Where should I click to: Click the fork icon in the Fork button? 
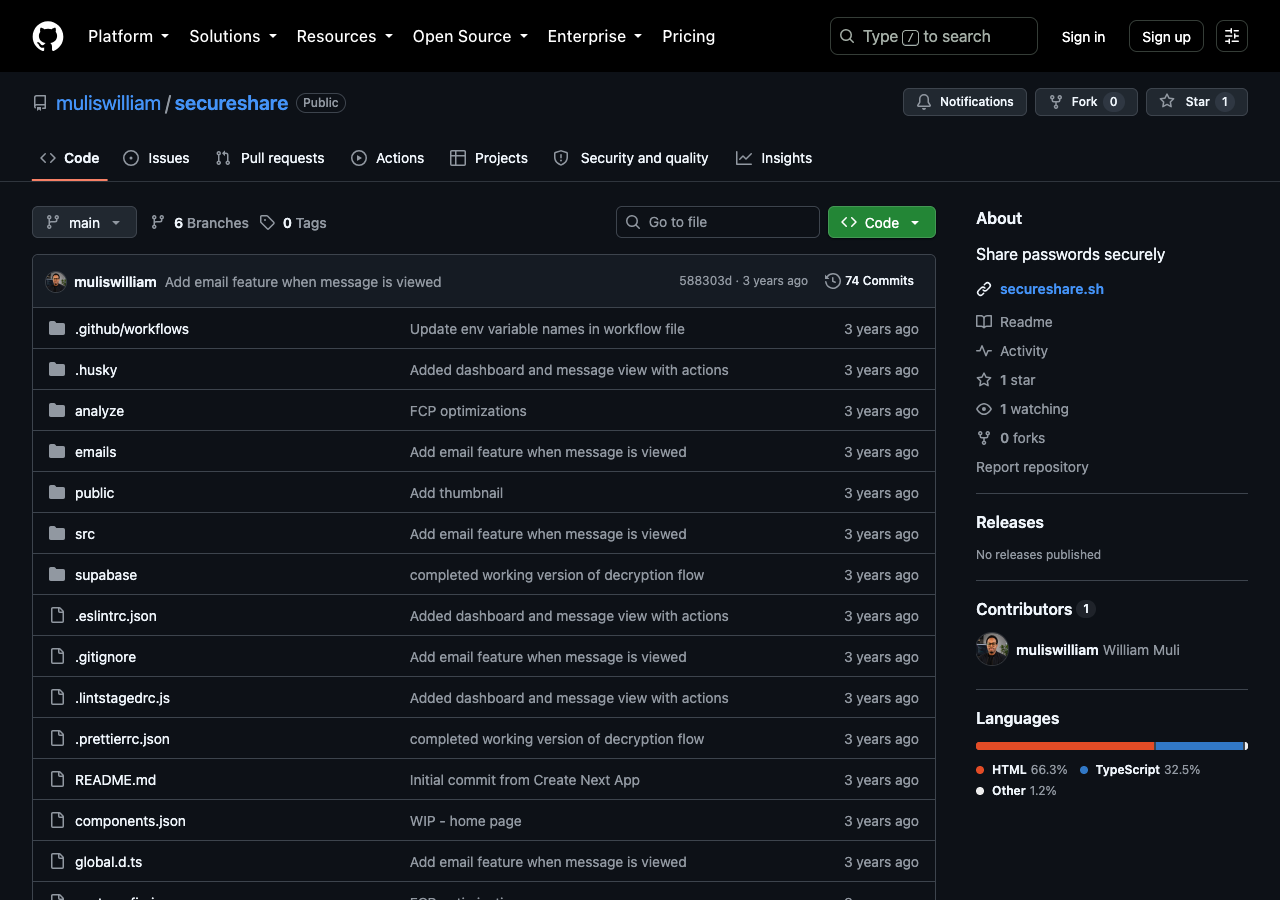[1056, 102]
